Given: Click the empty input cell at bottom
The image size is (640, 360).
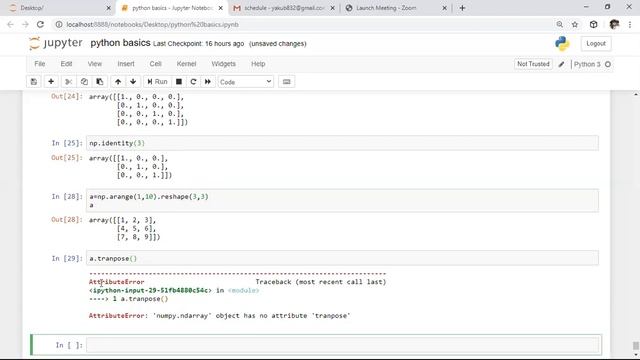Looking at the screenshot, I should (x=343, y=345).
